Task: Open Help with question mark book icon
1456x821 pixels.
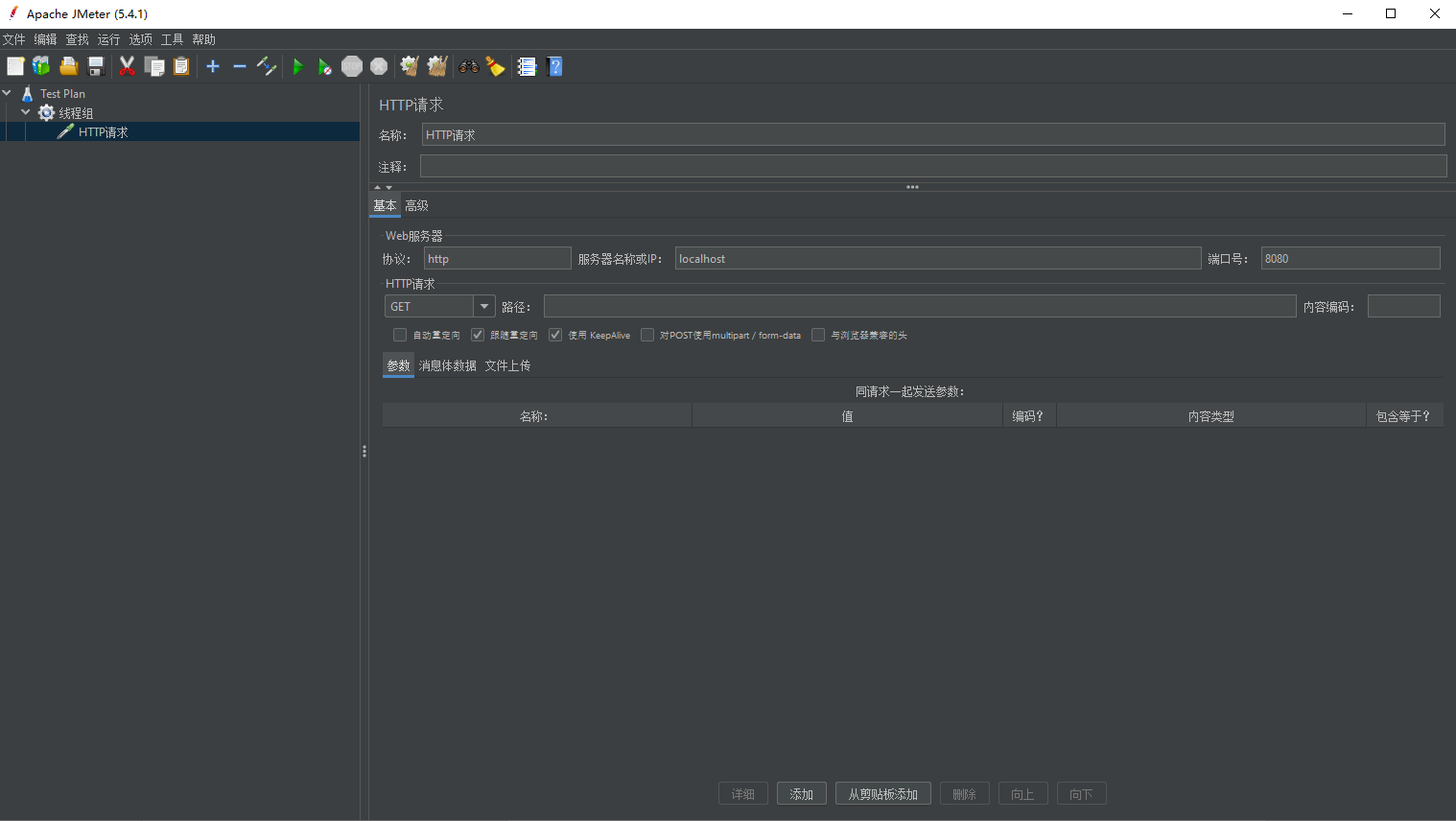Action: coord(554,66)
